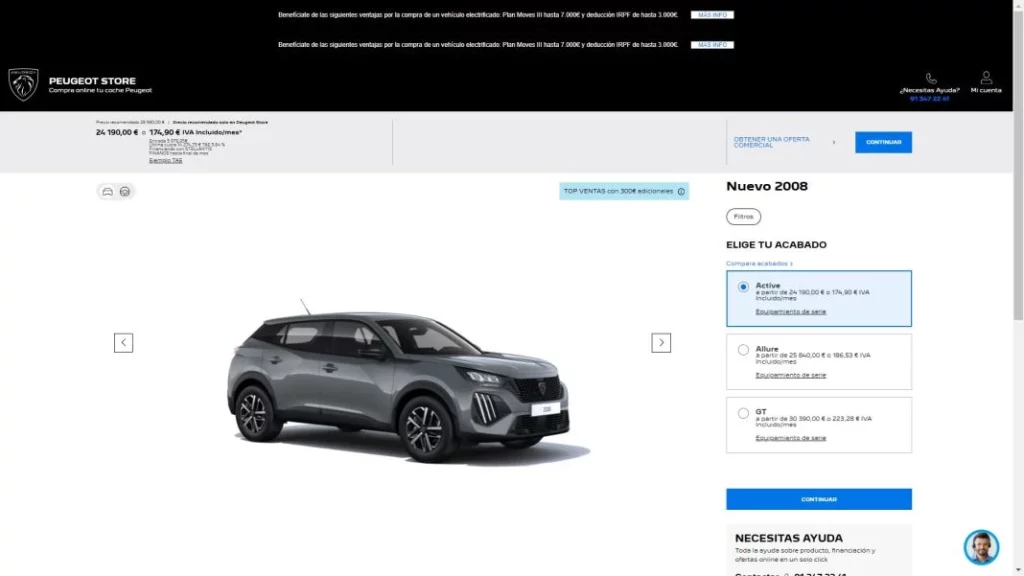Call help phone number 91 347 22 41
The image size is (1024, 576).
pos(929,99)
